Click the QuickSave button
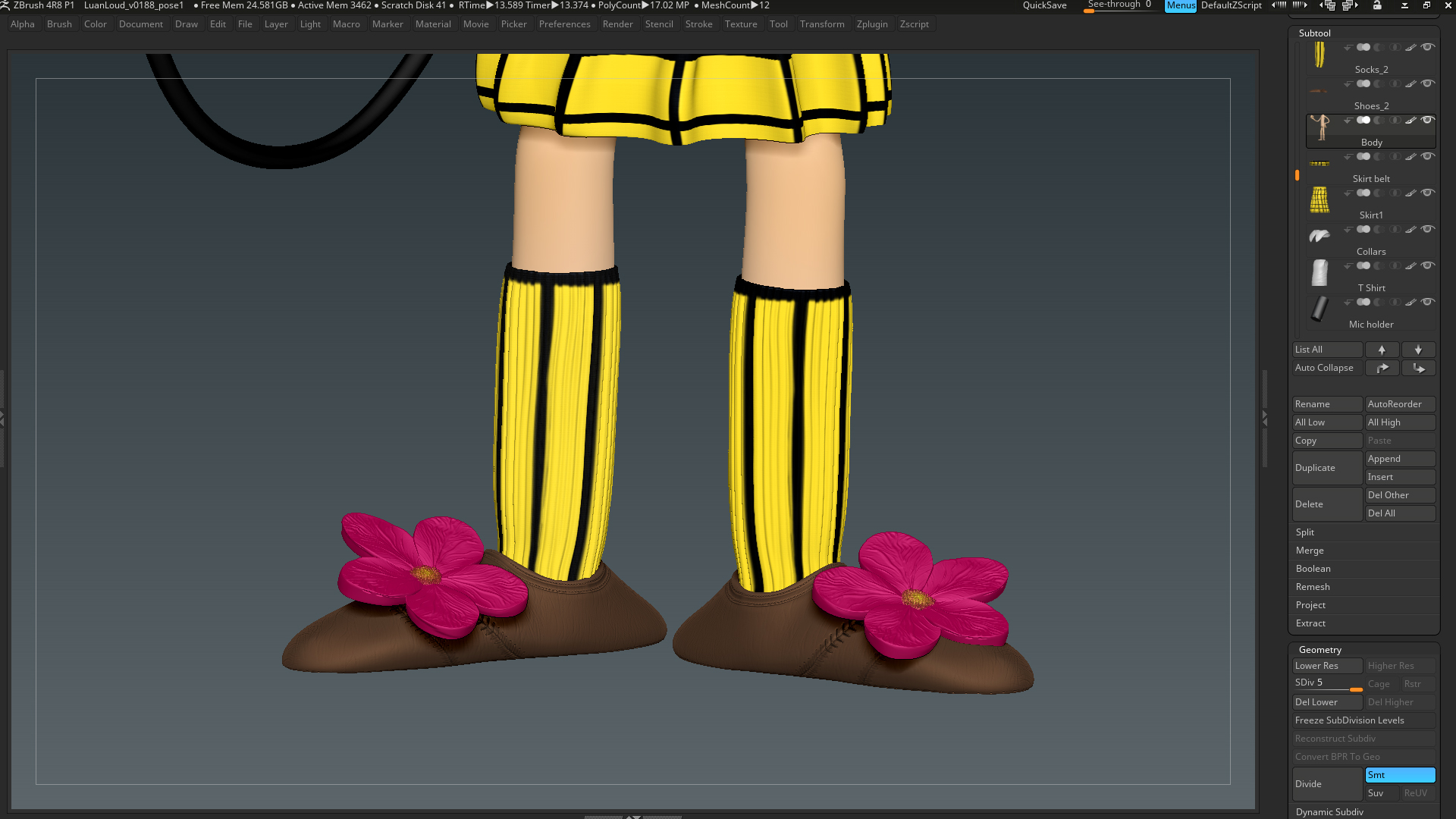Viewport: 1456px width, 819px height. (1044, 5)
